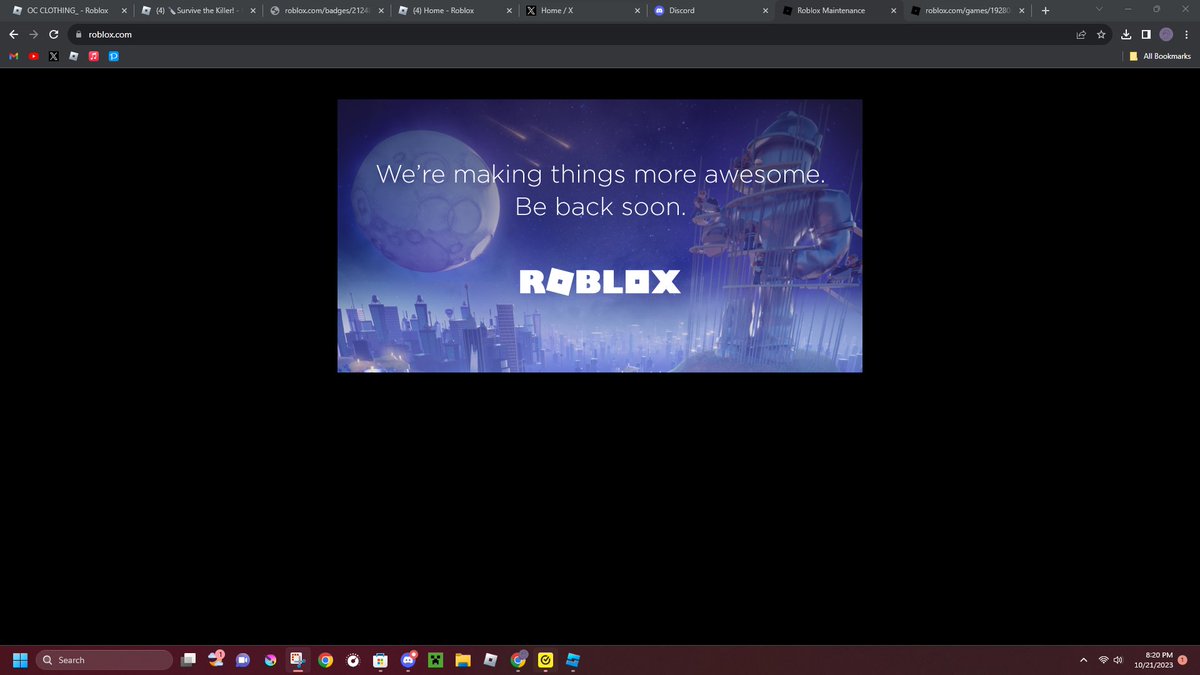Open the Chrome profile avatar

(1166, 34)
